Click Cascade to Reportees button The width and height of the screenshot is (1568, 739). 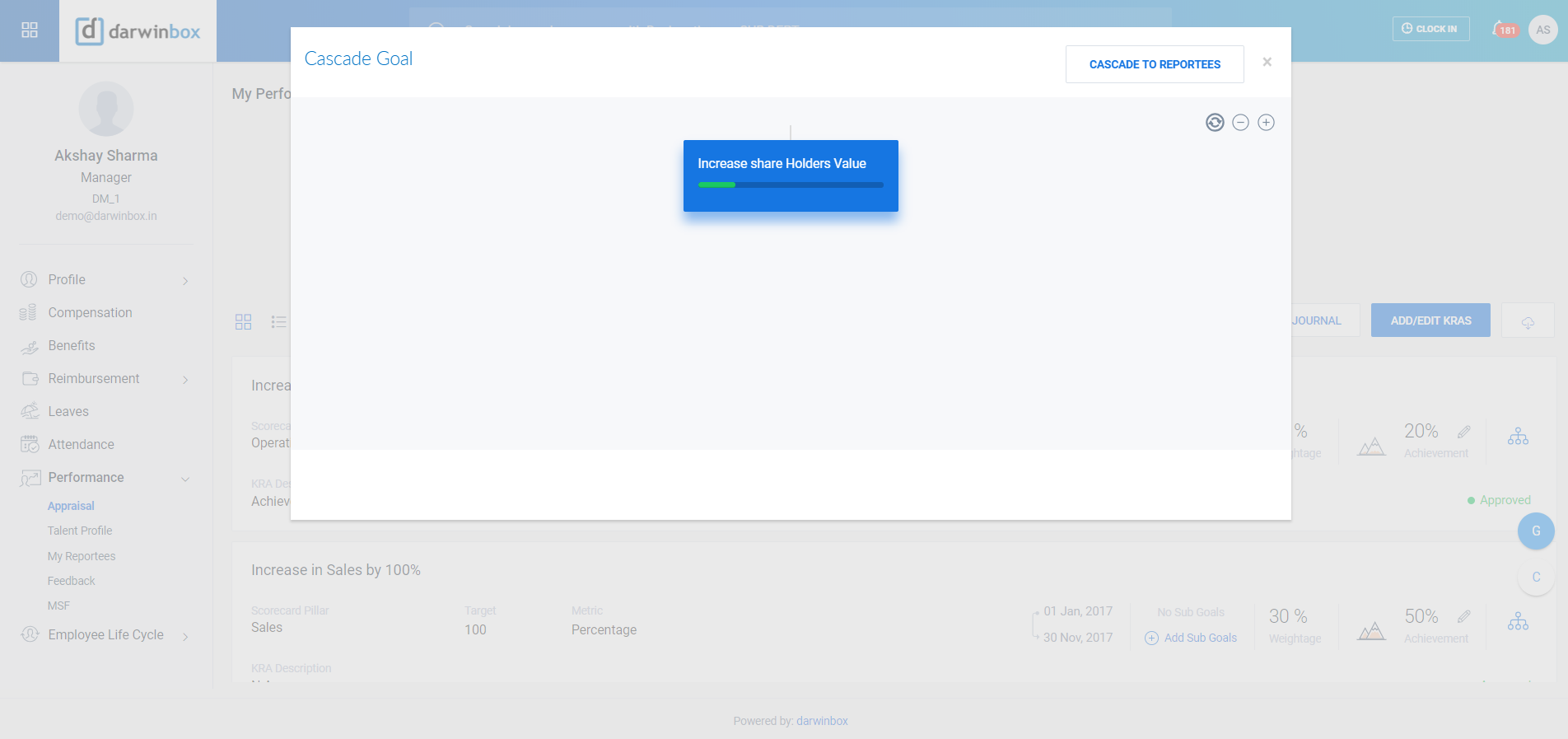pyautogui.click(x=1155, y=64)
